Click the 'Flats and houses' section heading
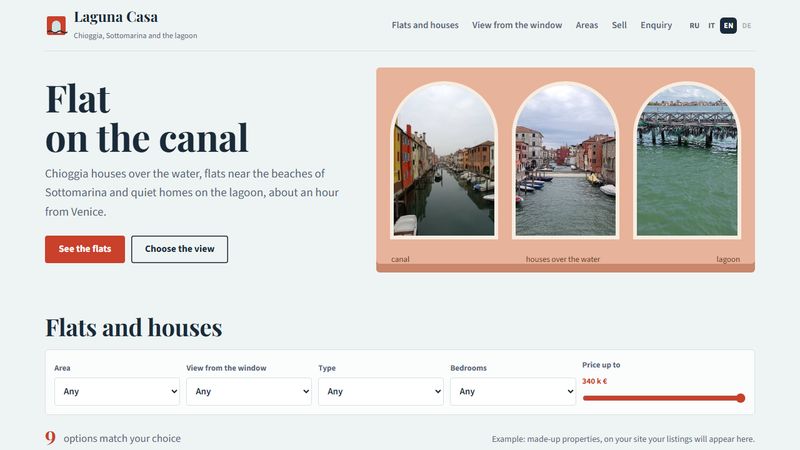The height and width of the screenshot is (450, 800). pyautogui.click(x=134, y=327)
